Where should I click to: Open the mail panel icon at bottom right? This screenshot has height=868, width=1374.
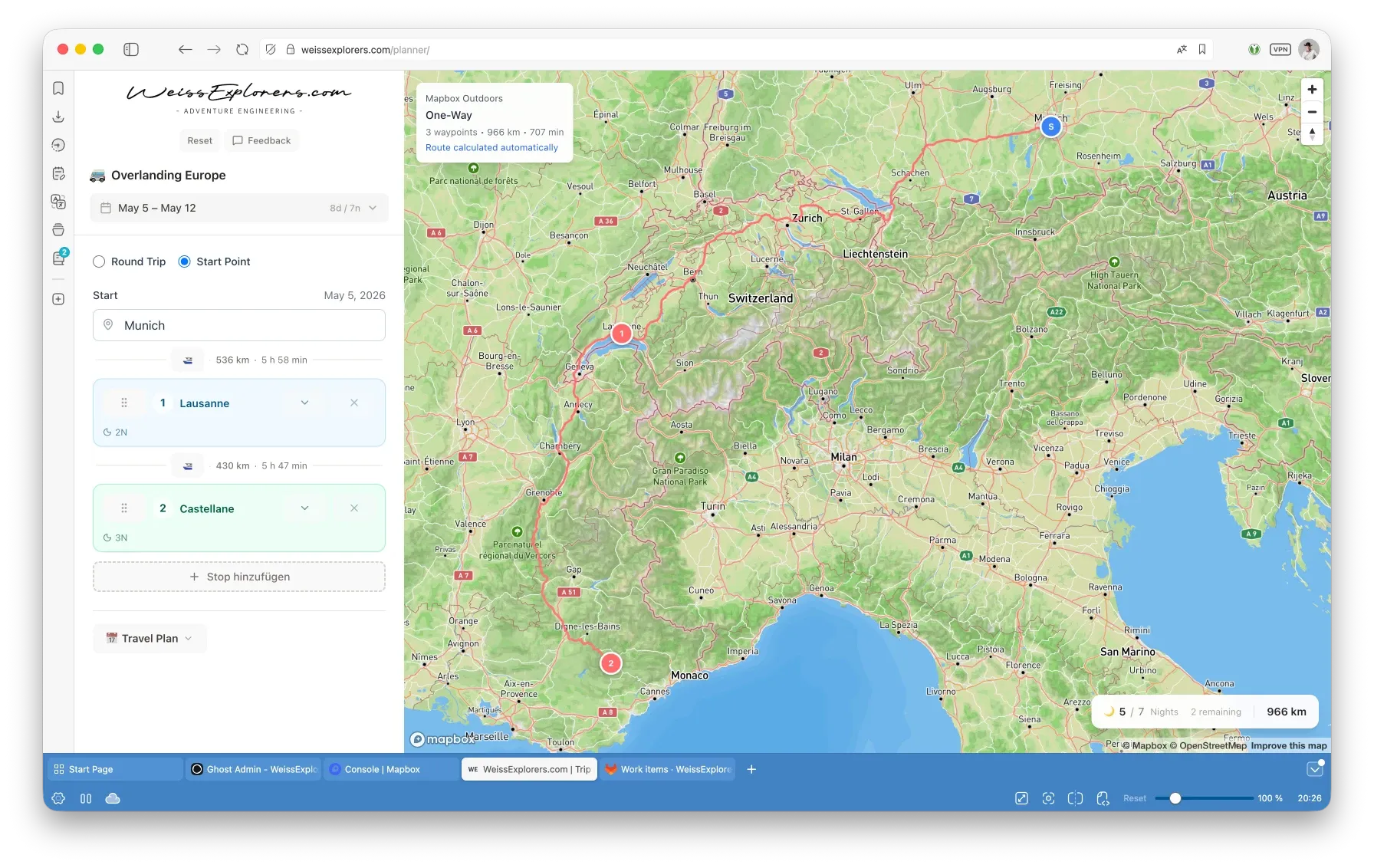pos(1315,769)
